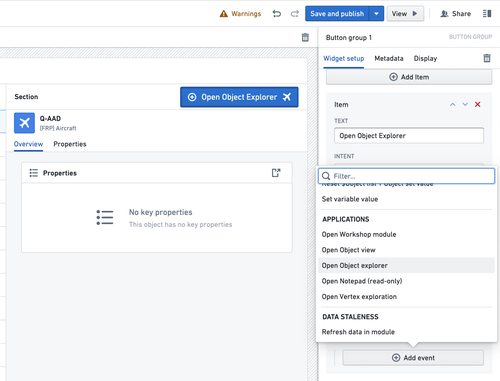Viewport: 500px width, 381px height.
Task: Toggle the right sidebar panel icon
Action: coord(487,14)
